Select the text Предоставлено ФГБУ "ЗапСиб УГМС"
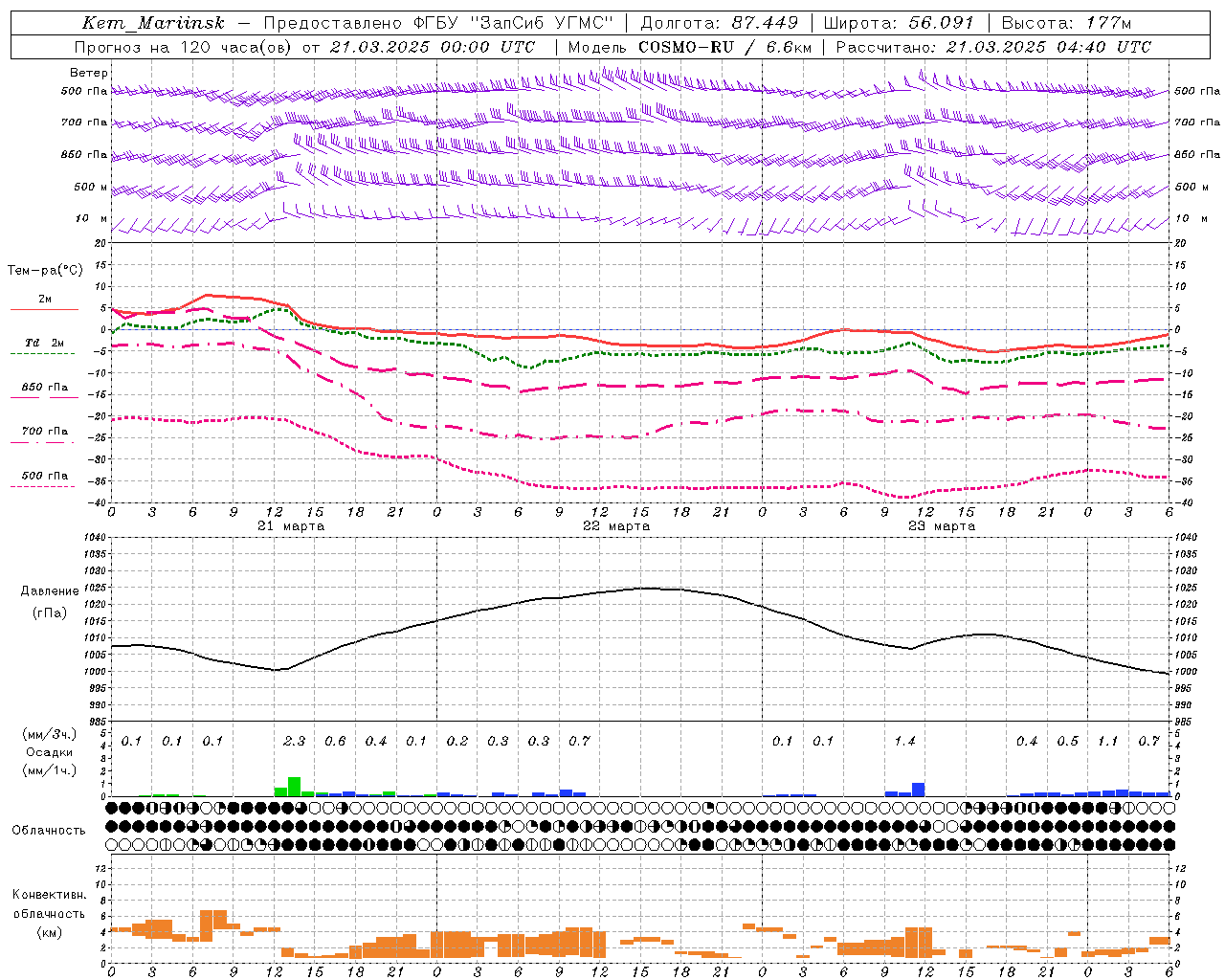The image size is (1225, 980). click(x=437, y=23)
